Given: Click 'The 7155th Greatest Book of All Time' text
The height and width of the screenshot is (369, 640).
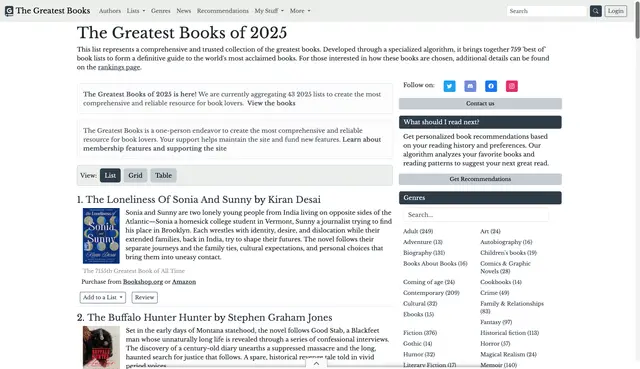Looking at the screenshot, I should pyautogui.click(x=134, y=271).
